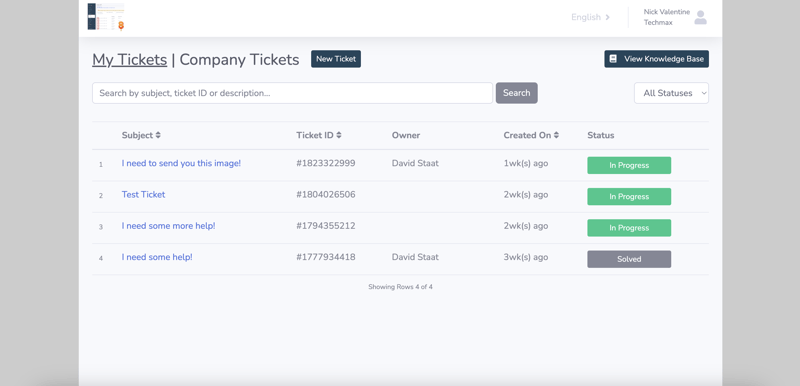Focus the ticket search input field
Viewport: 800px width, 386px height.
tap(292, 93)
